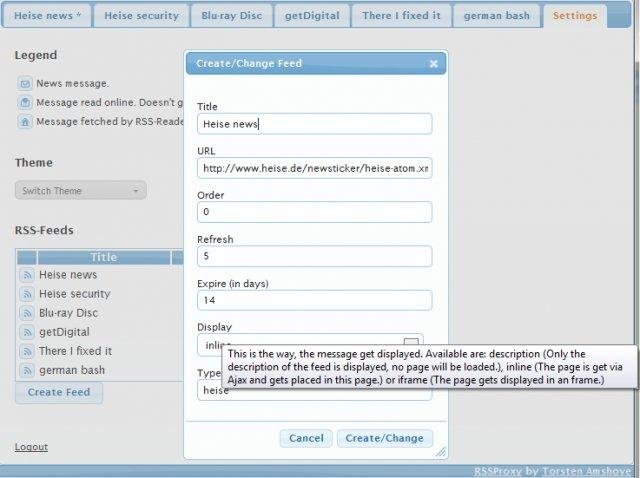This screenshot has height=478, width=640.
Task: Click the Message read online icon
Action: (25, 102)
